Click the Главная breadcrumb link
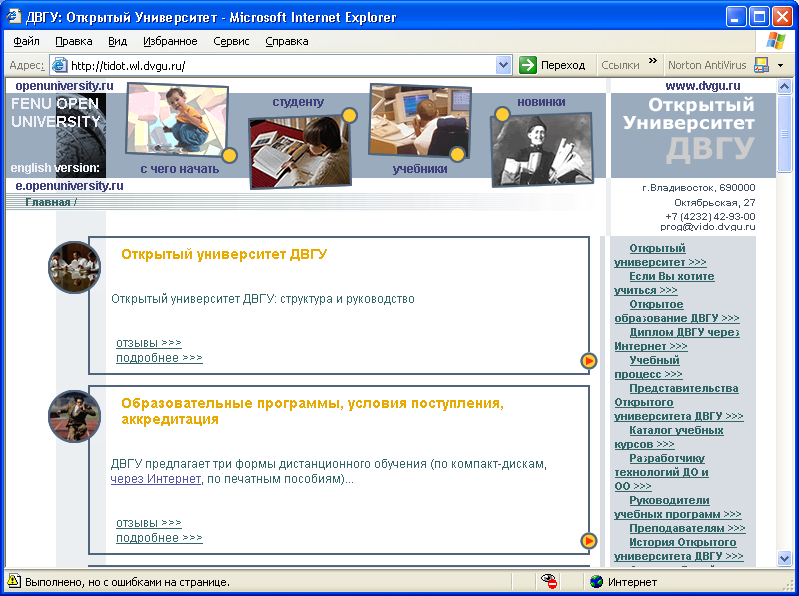 click(x=48, y=202)
